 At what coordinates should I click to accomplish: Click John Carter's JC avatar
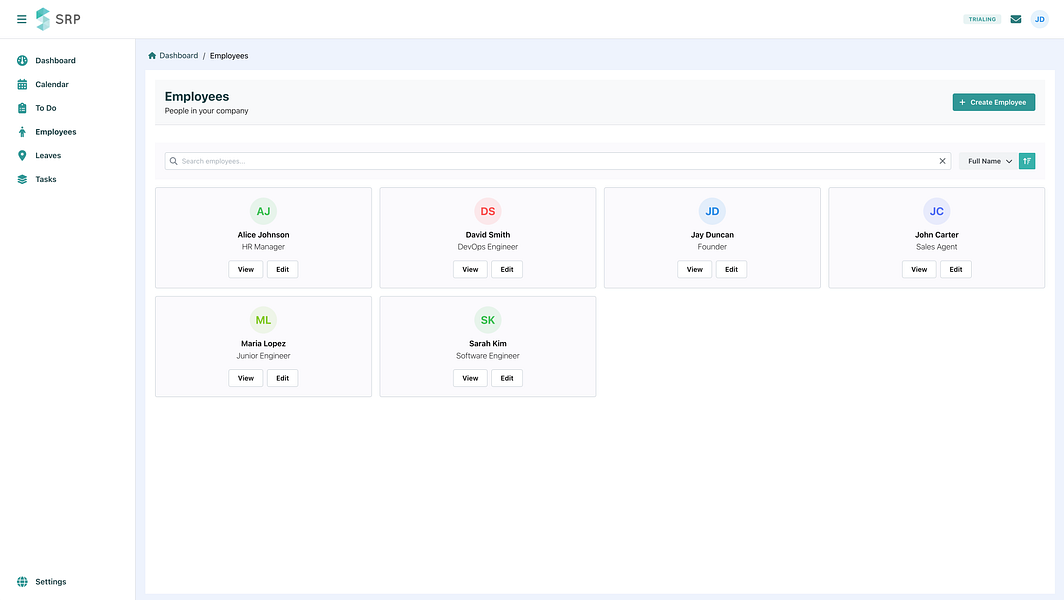coord(936,211)
